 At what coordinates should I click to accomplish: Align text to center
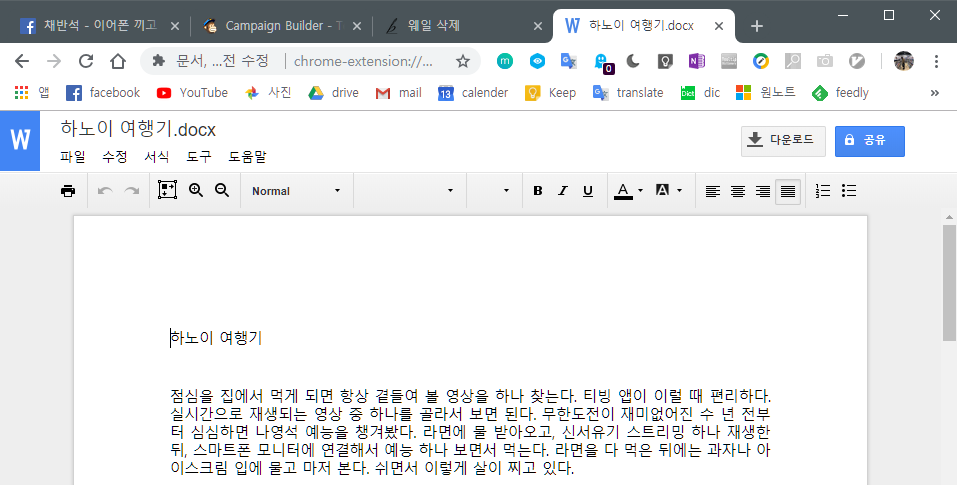point(738,192)
